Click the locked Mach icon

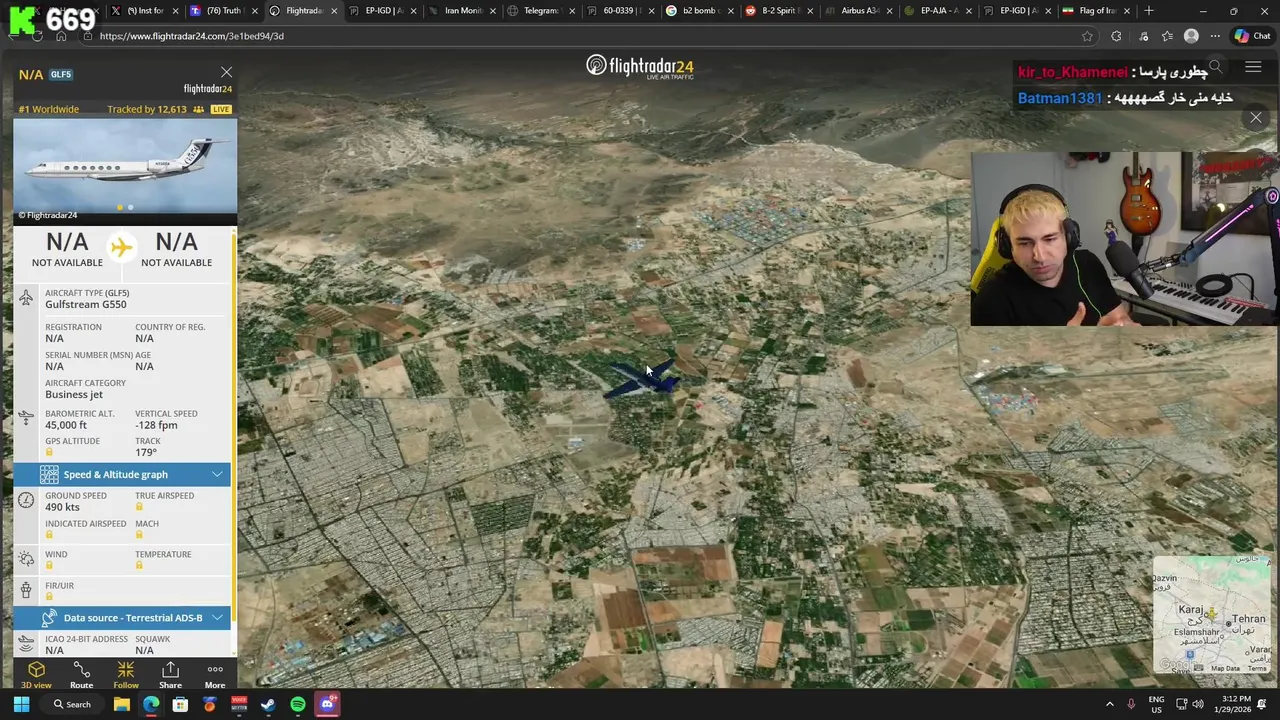[139, 535]
